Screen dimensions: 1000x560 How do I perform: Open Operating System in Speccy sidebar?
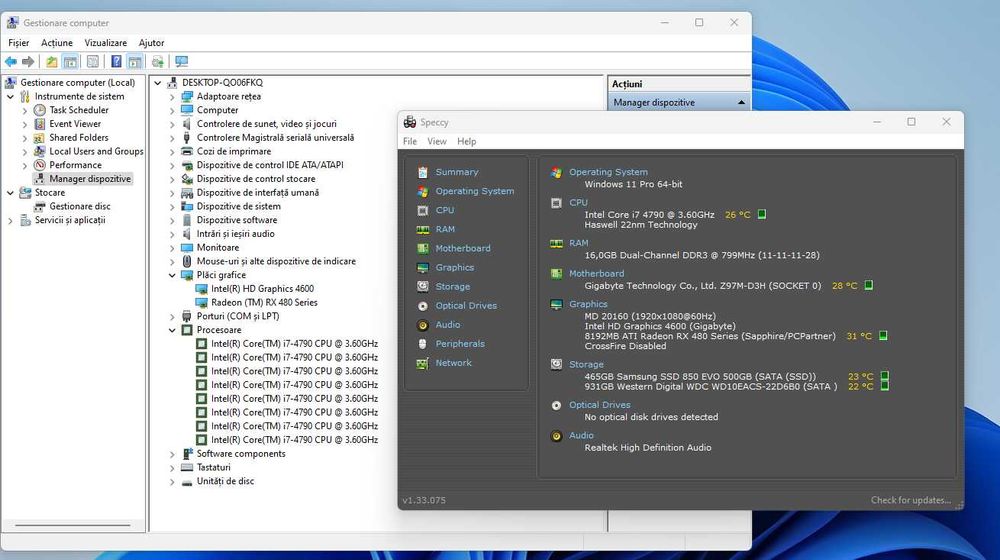coord(474,191)
